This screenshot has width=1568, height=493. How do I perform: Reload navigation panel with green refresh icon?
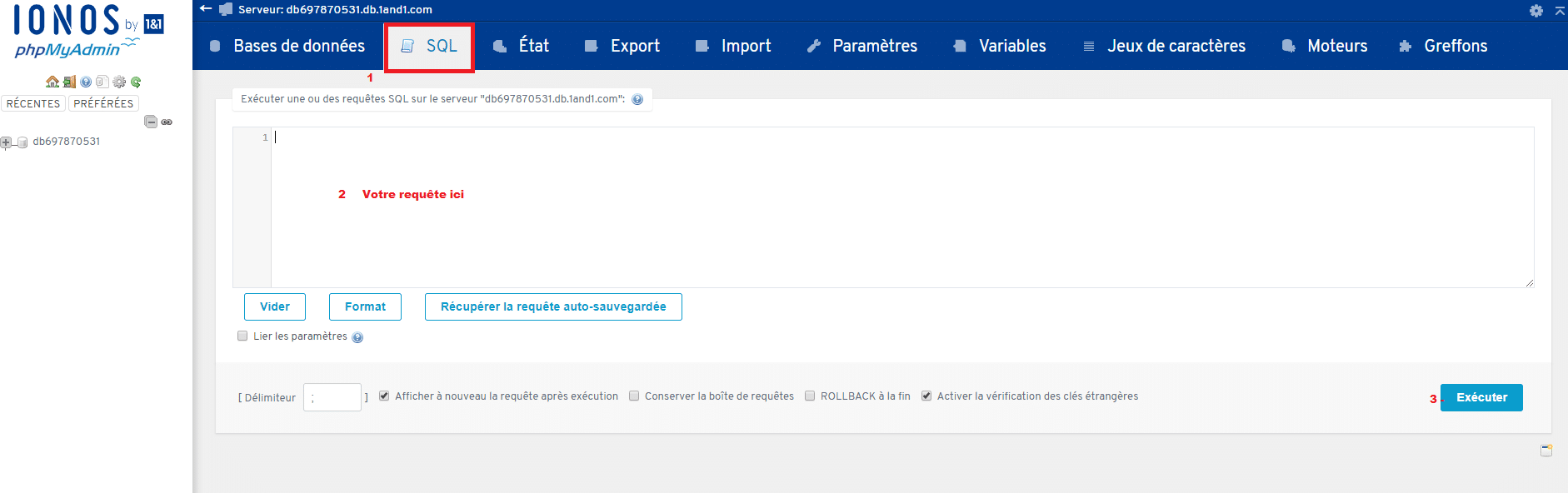(136, 82)
